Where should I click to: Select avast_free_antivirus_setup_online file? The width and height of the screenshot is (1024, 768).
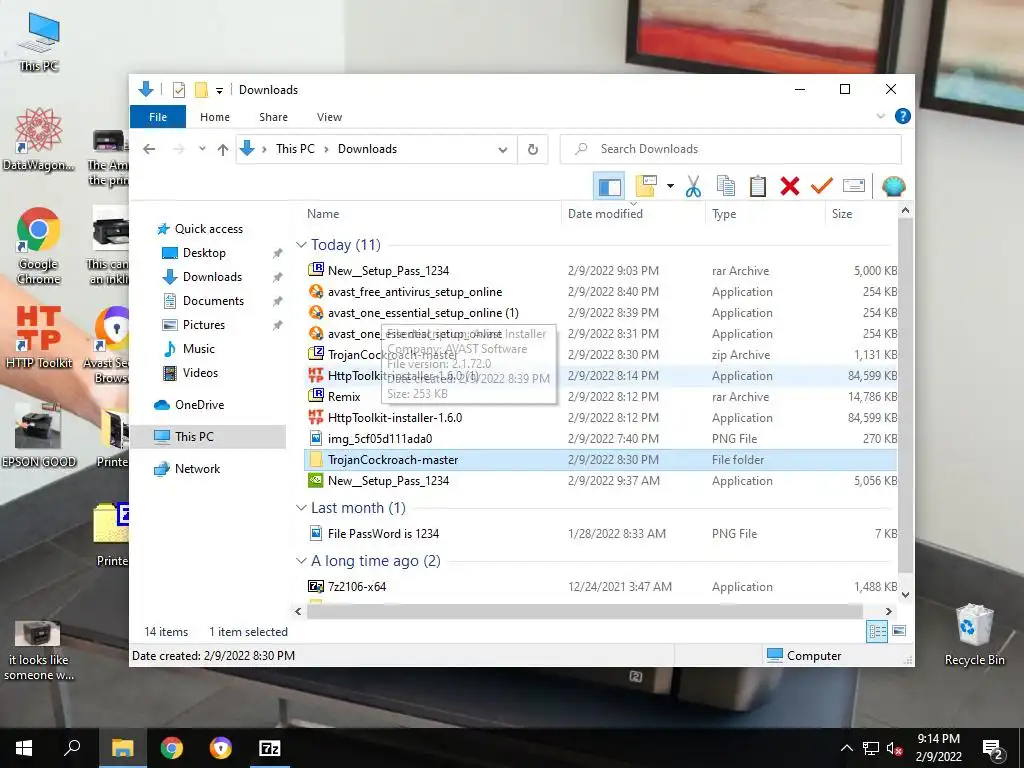[600, 292]
